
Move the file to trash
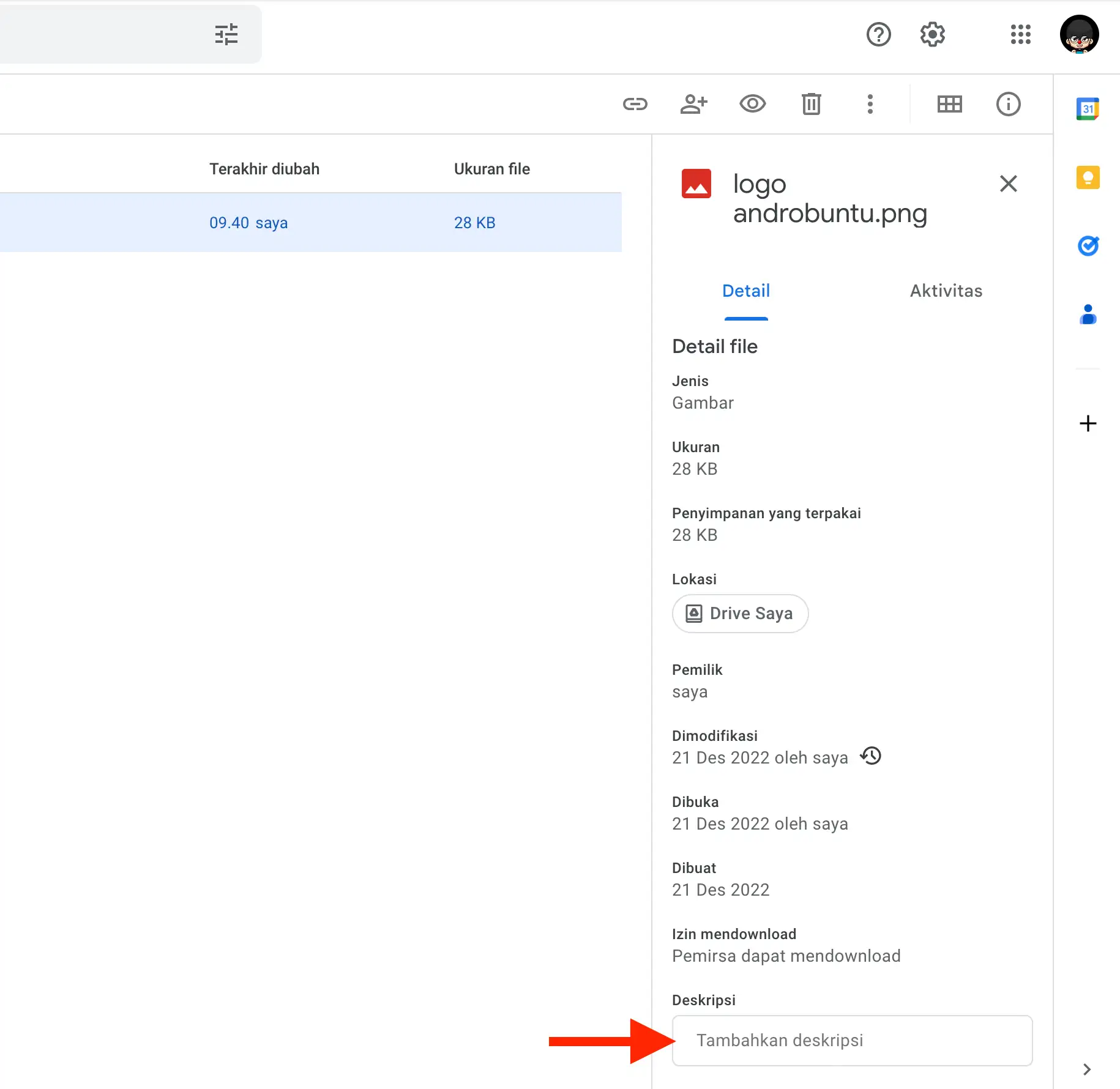[811, 104]
